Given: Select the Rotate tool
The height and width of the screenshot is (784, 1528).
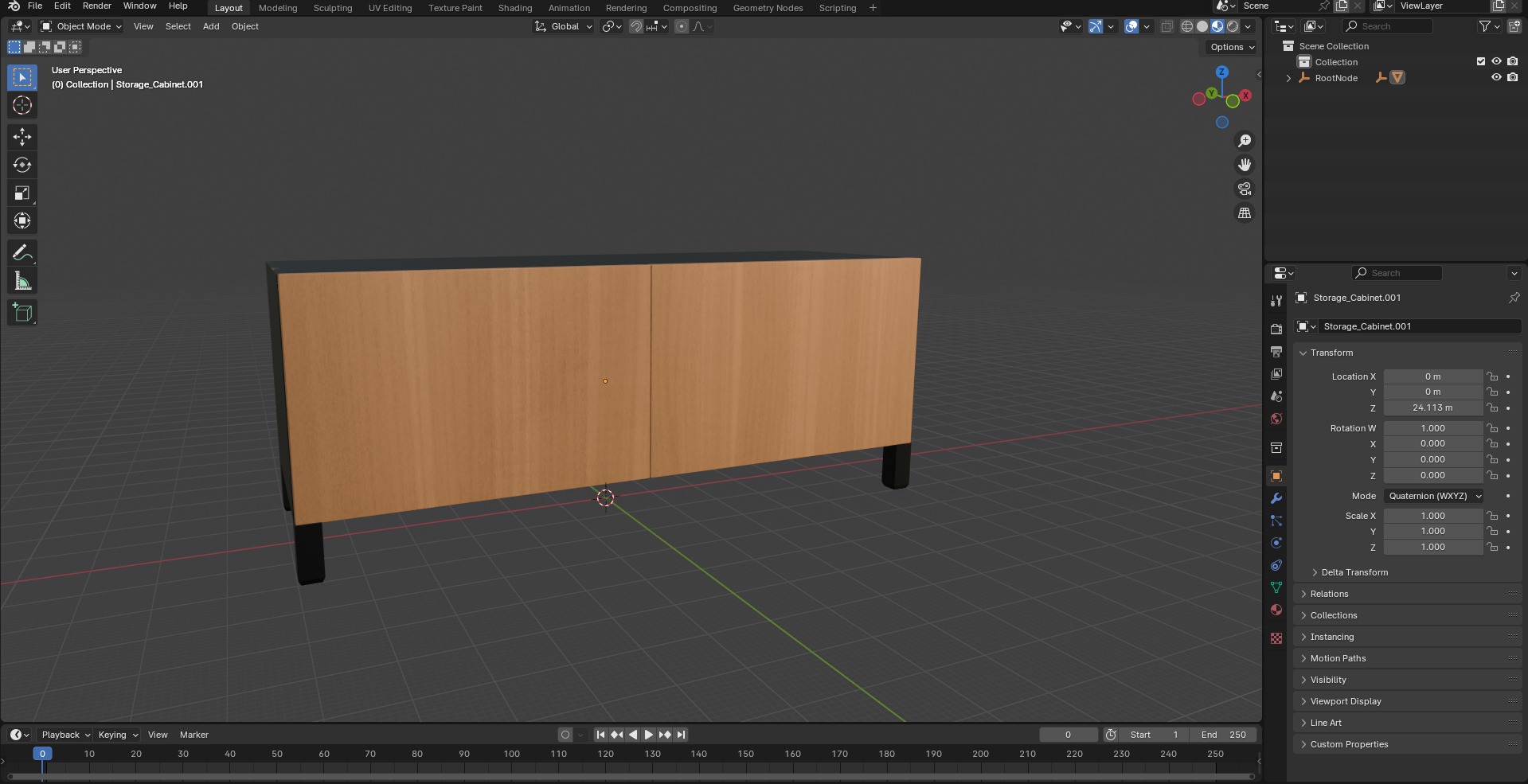Looking at the screenshot, I should pyautogui.click(x=22, y=165).
